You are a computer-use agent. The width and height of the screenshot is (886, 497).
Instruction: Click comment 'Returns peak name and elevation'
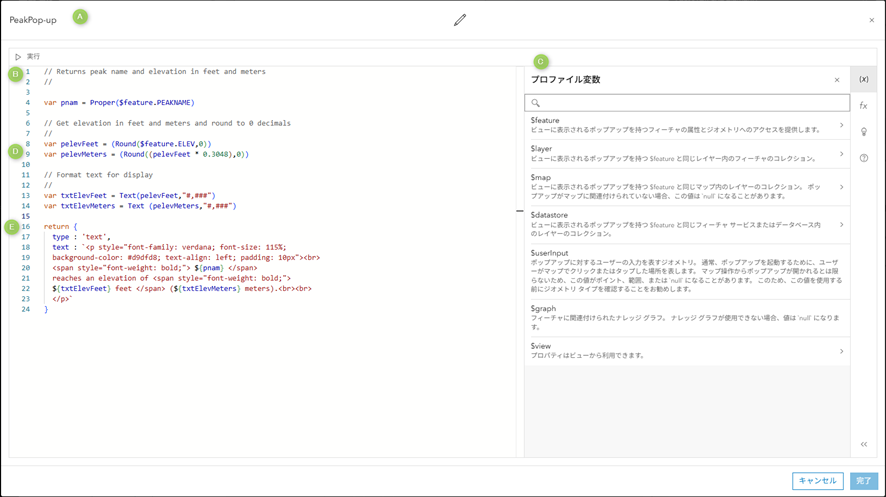coord(154,72)
